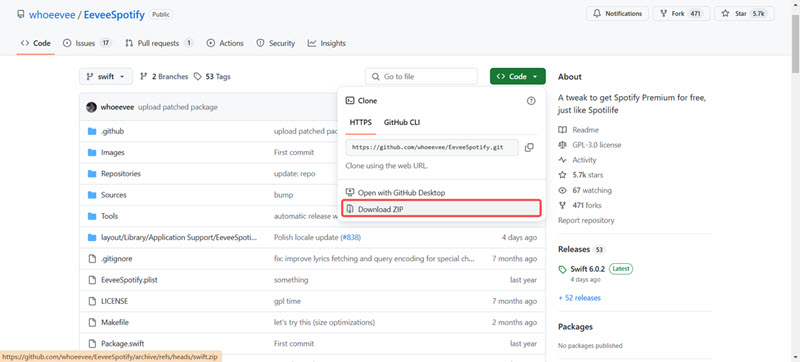Click the copy URL to clipboard icon
This screenshot has width=800, height=362.
coord(529,147)
